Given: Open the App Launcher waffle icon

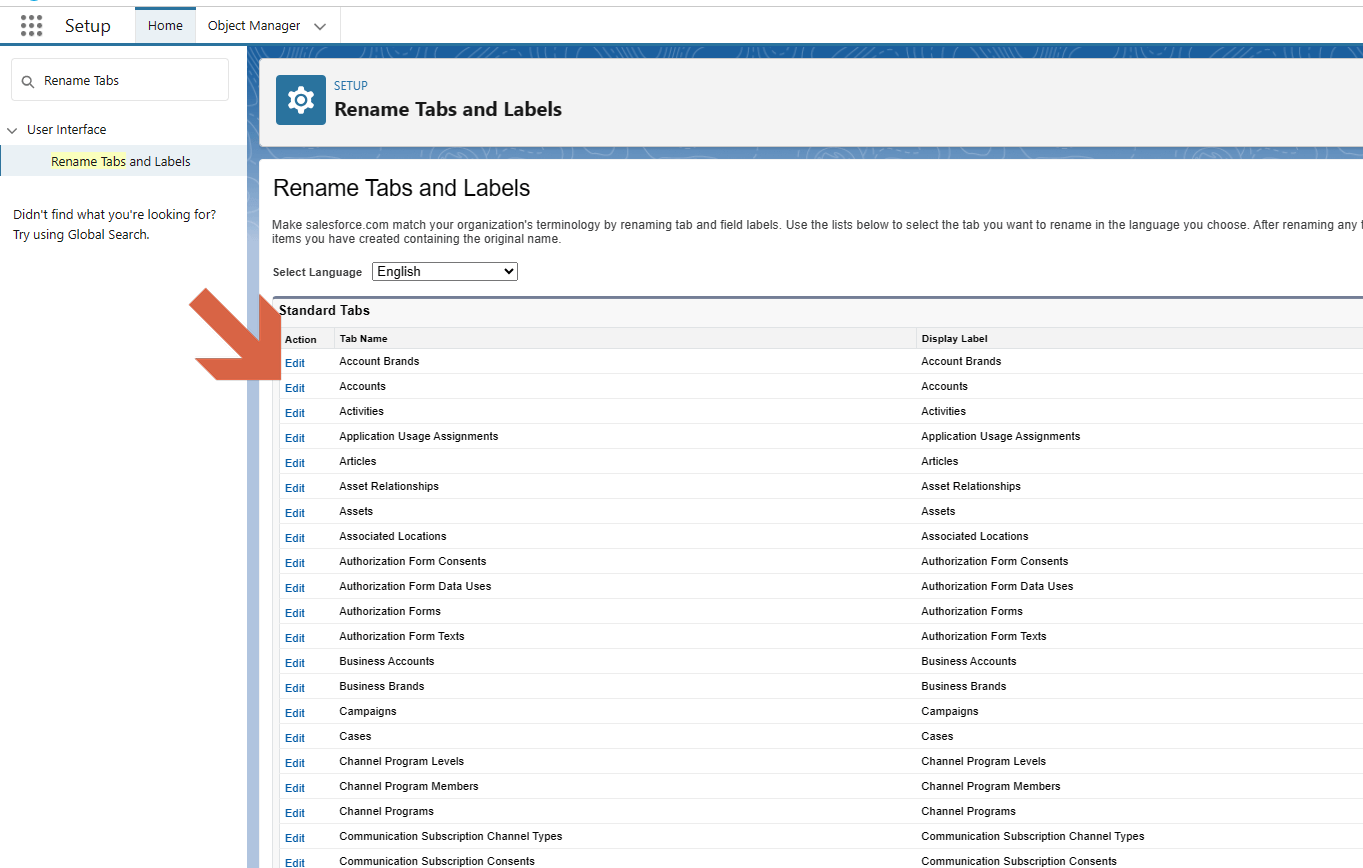Looking at the screenshot, I should tap(31, 25).
